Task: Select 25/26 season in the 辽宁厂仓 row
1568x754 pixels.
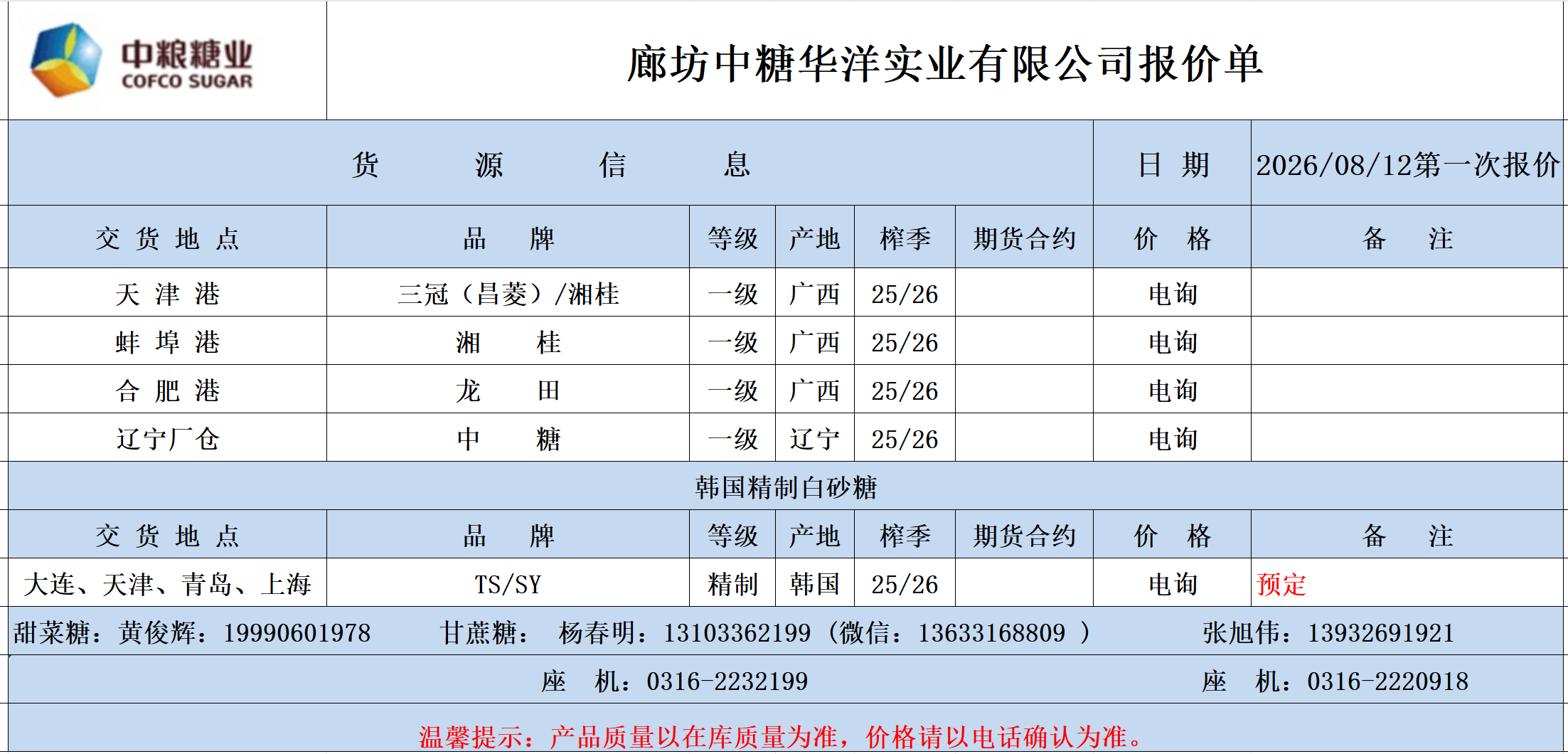Action: click(905, 439)
